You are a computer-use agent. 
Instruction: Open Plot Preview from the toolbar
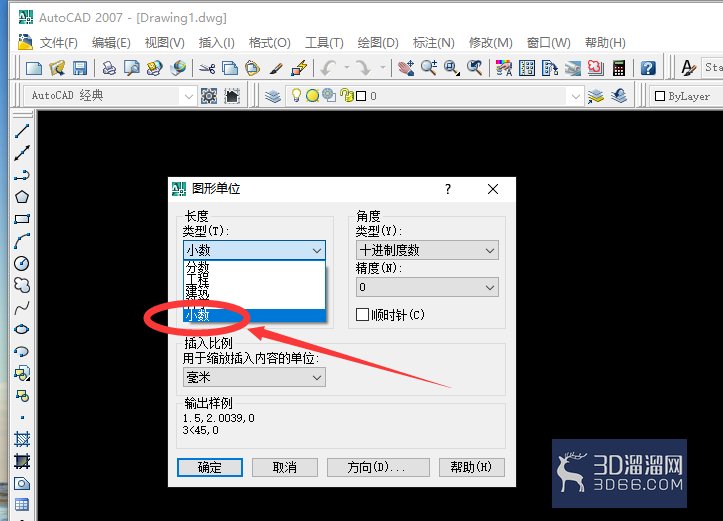point(132,68)
